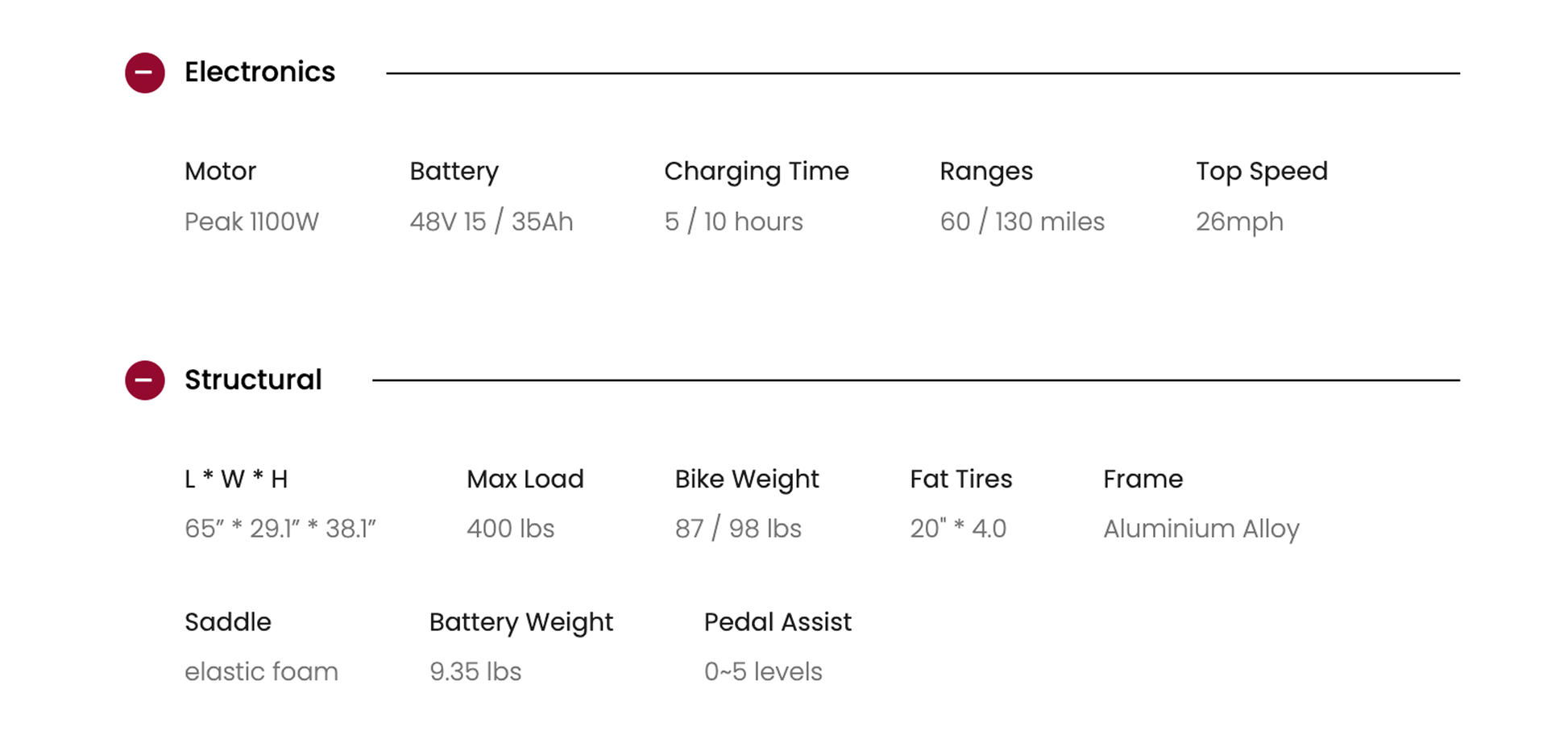Select the 60 / 130 miles value
Screen dimensions: 1568x735
point(1022,222)
